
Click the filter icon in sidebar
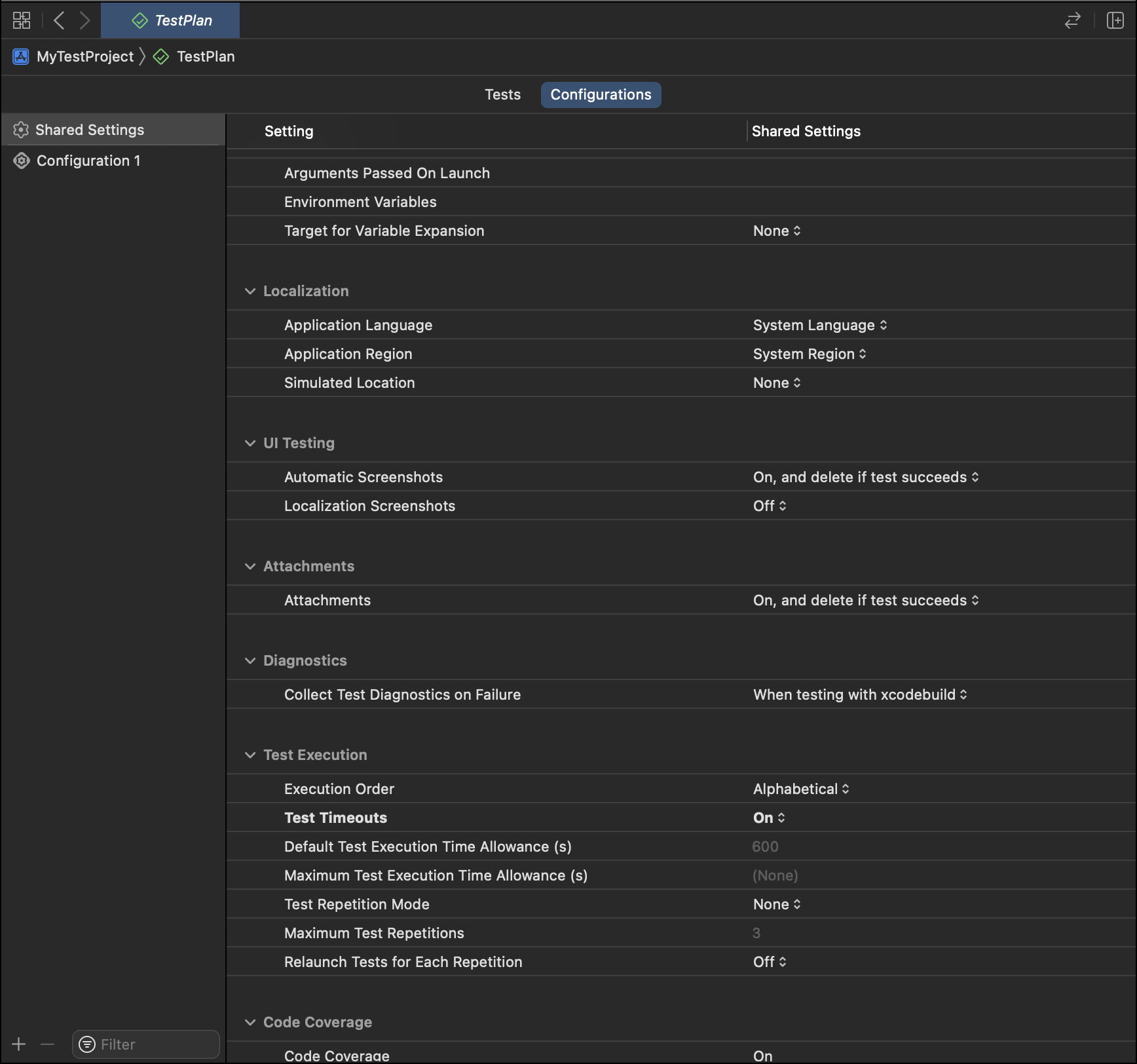coord(87,1044)
